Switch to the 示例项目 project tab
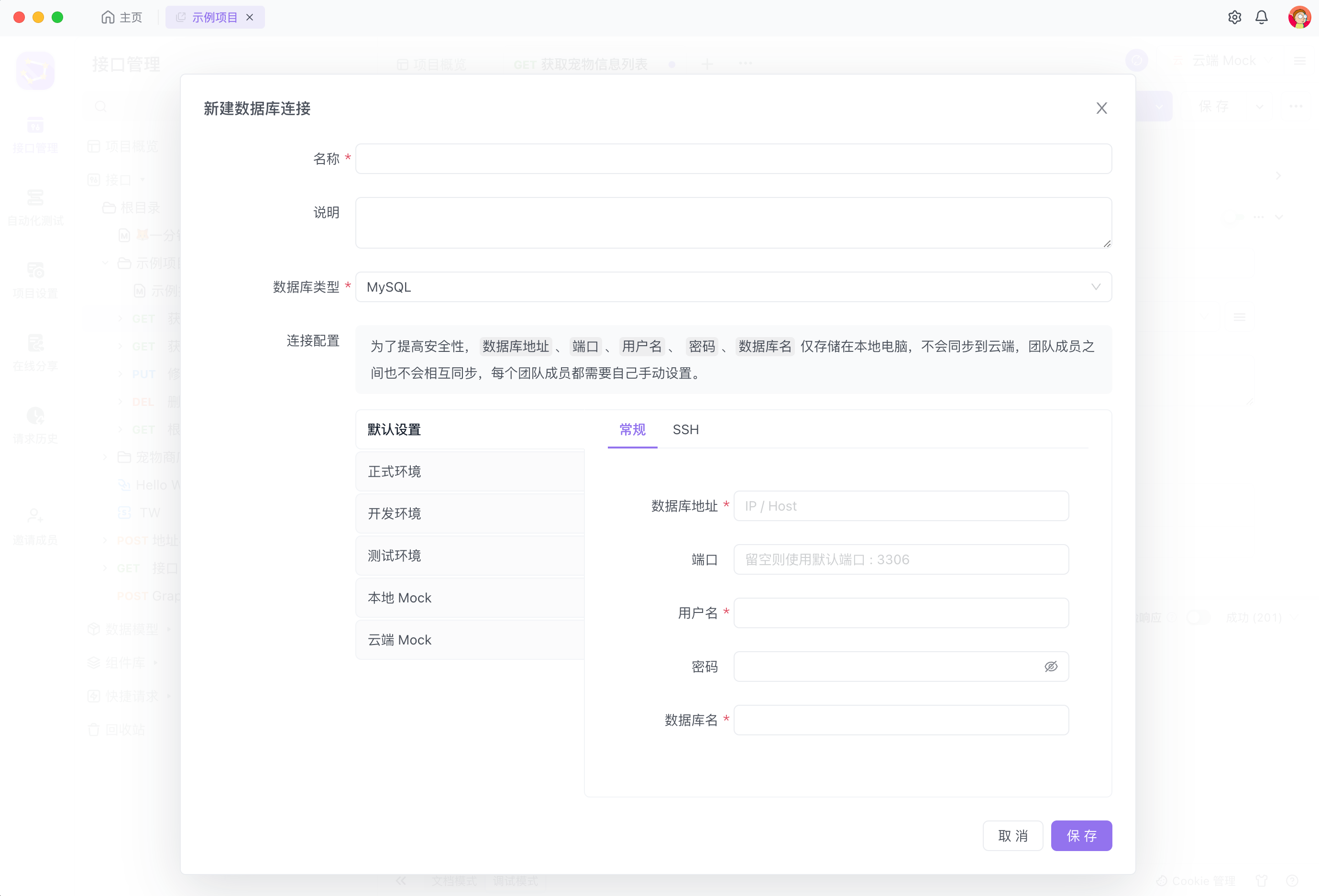 click(x=215, y=18)
